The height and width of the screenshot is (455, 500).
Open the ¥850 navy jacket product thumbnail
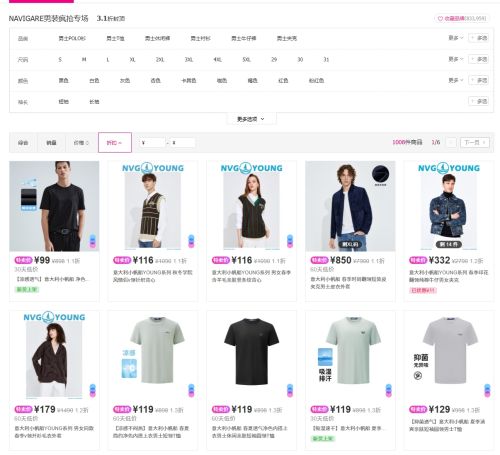[x=350, y=206]
